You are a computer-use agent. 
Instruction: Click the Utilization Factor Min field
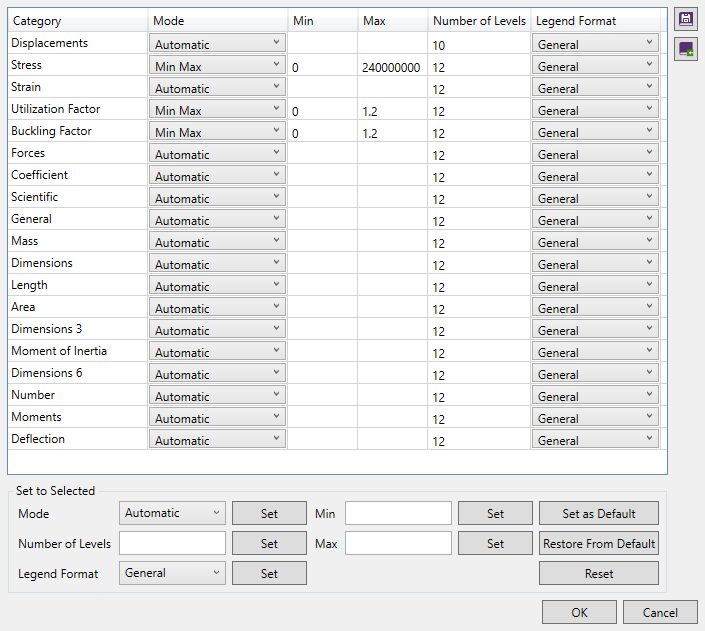322,110
